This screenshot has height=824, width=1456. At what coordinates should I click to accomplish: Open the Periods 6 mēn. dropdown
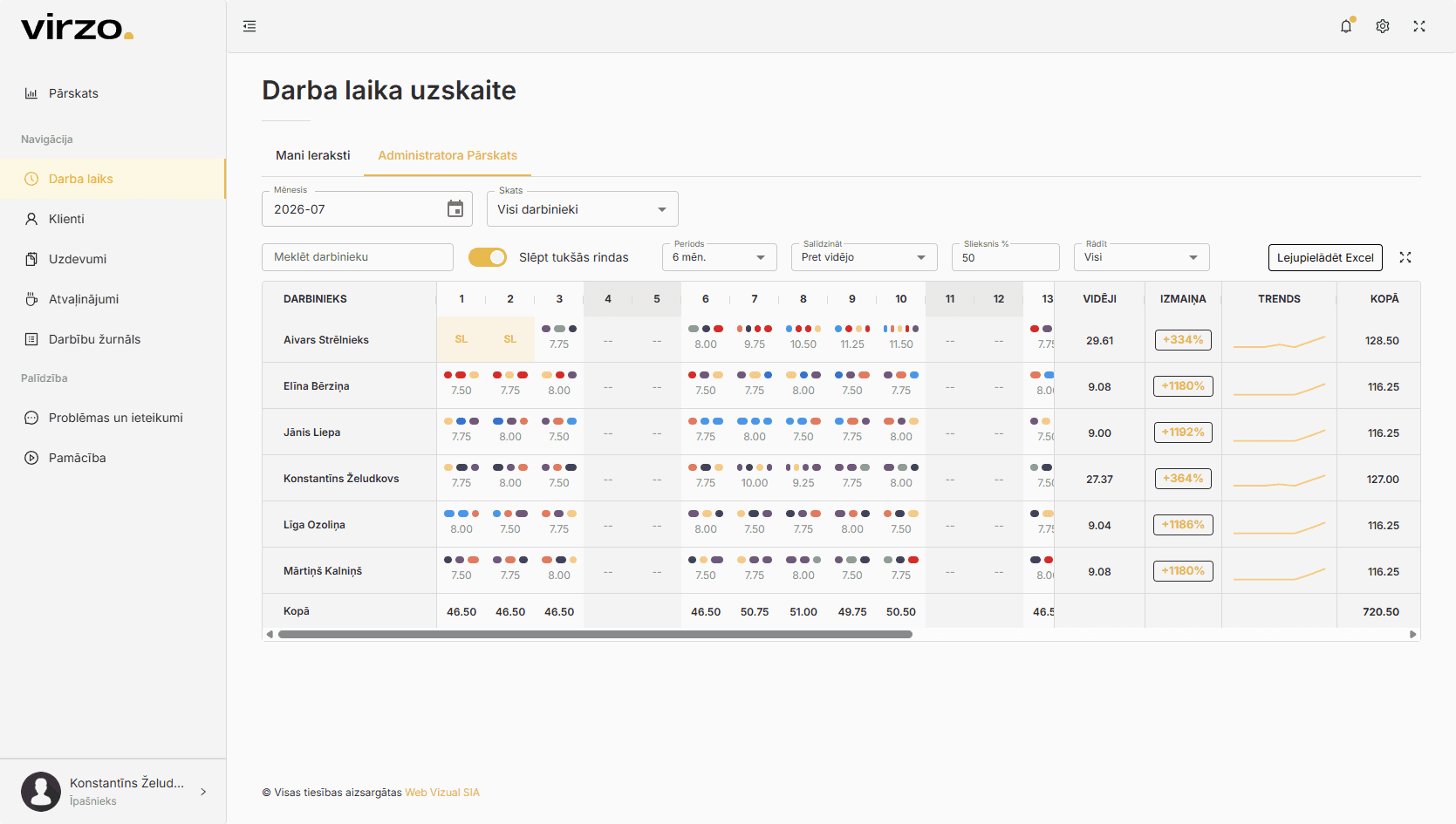720,257
